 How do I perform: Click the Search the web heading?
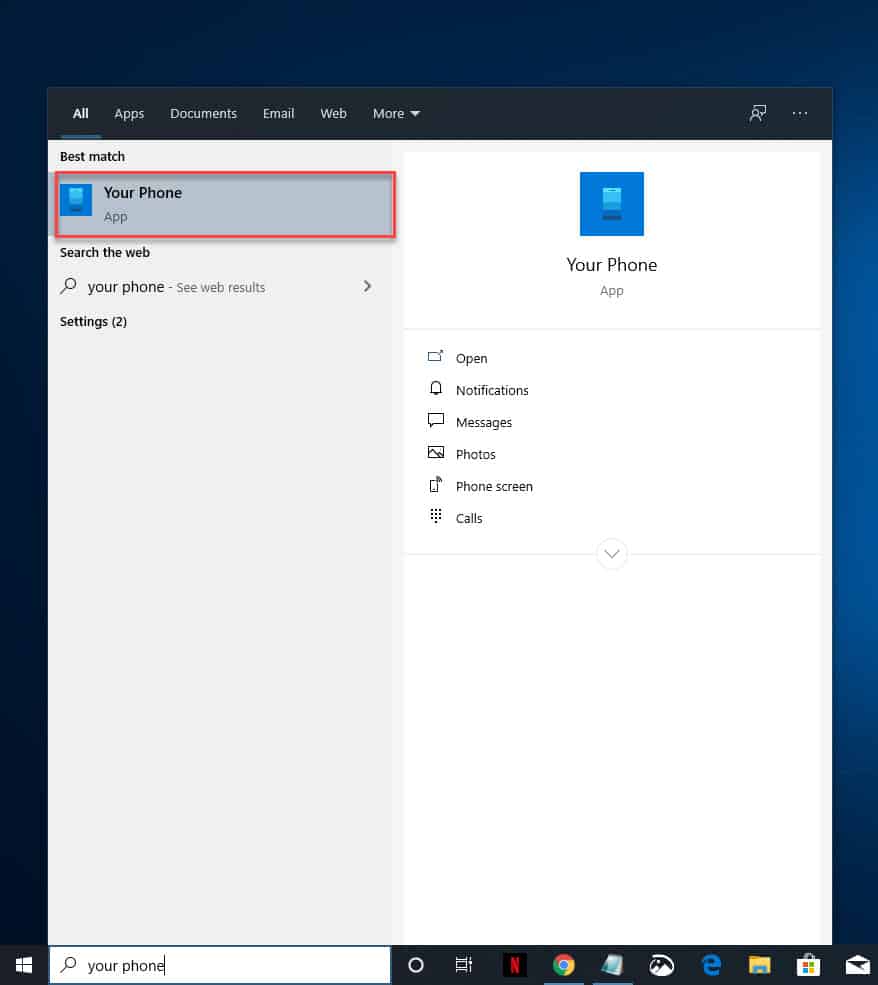pyautogui.click(x=104, y=253)
